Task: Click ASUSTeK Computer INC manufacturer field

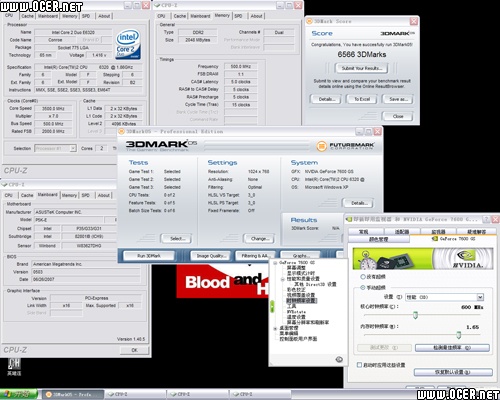Action: [x=75, y=212]
